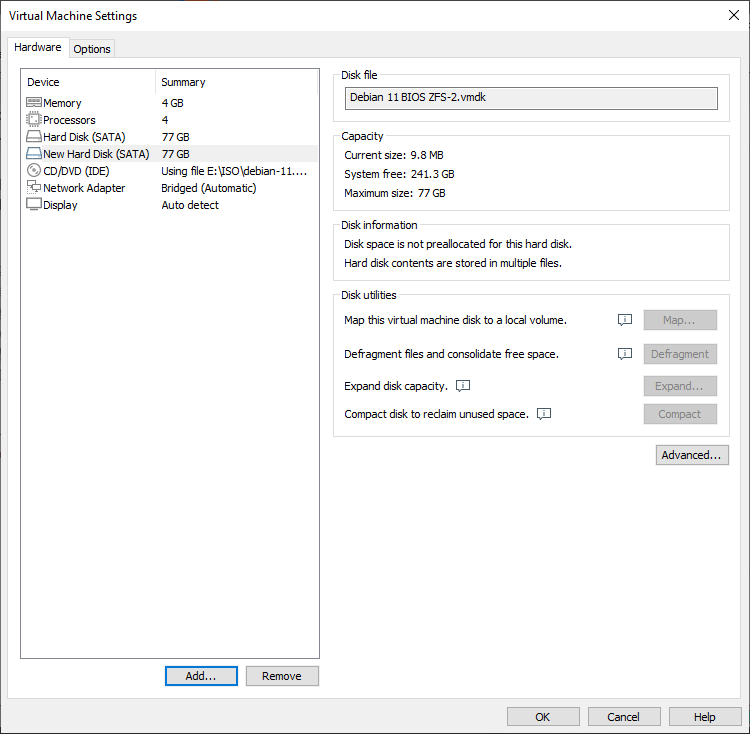Click the Add... button
This screenshot has height=734, width=750.
[x=201, y=676]
